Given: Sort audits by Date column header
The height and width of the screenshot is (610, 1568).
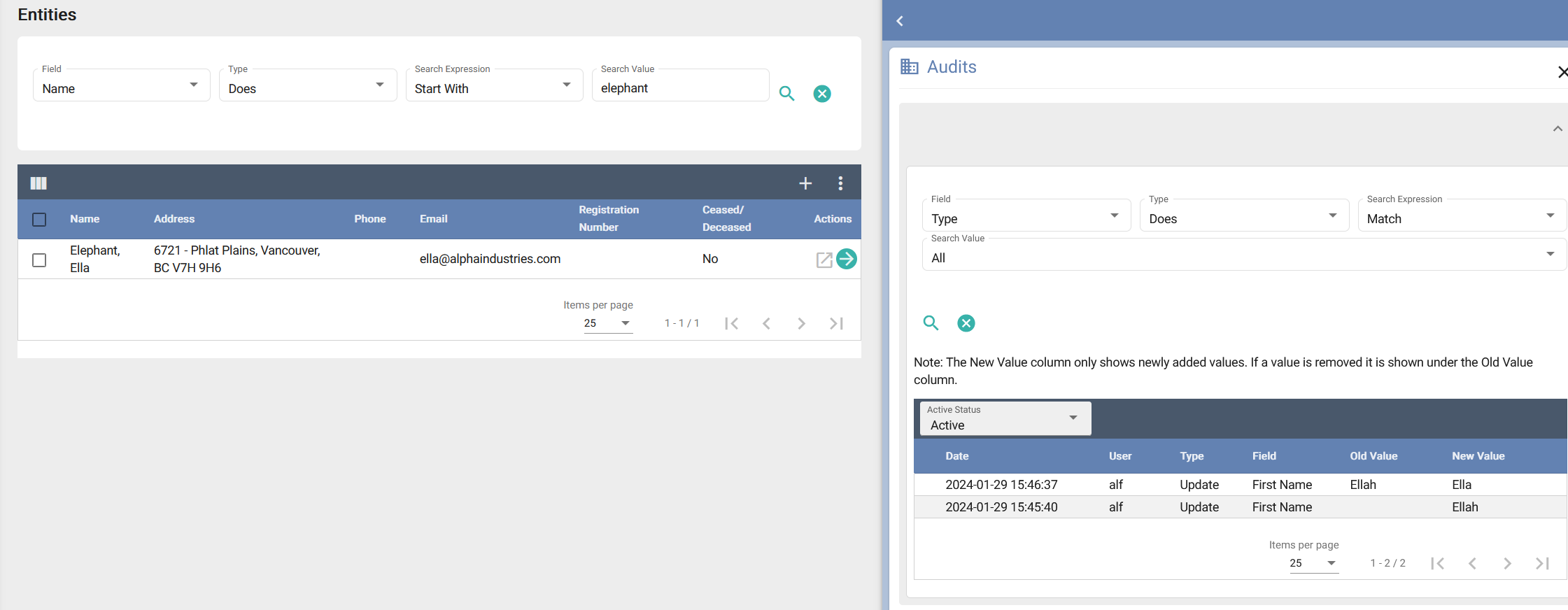Looking at the screenshot, I should 956,456.
